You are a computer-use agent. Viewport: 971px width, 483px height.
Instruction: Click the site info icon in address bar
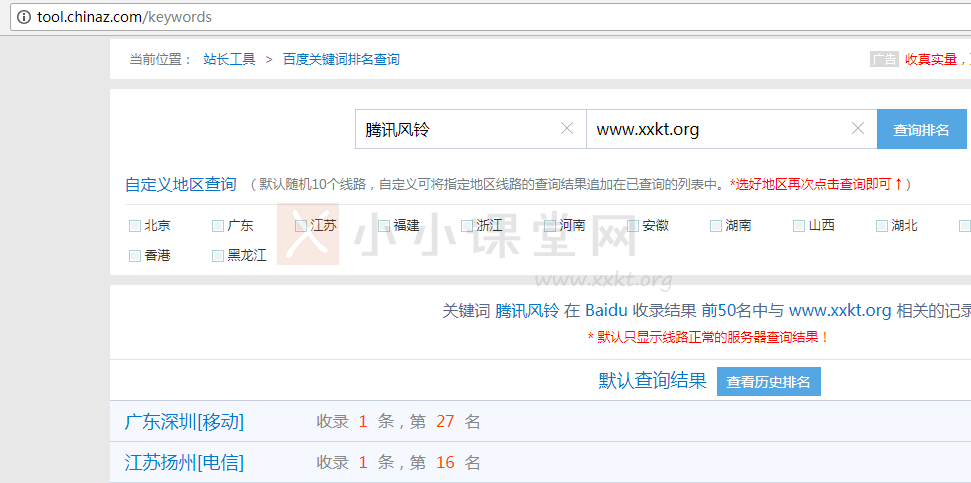tap(24, 17)
